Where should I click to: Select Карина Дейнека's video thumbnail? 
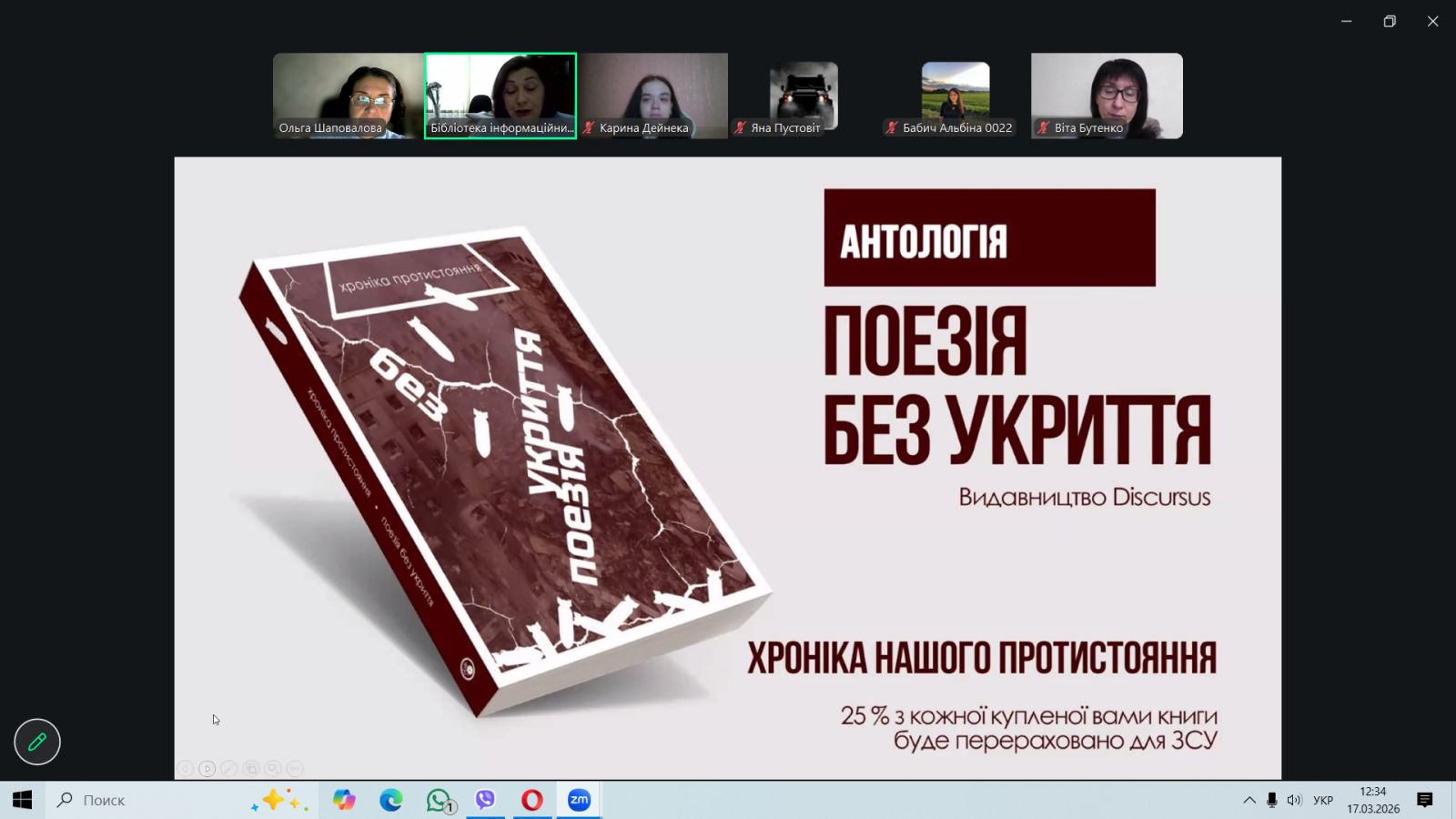[652, 95]
